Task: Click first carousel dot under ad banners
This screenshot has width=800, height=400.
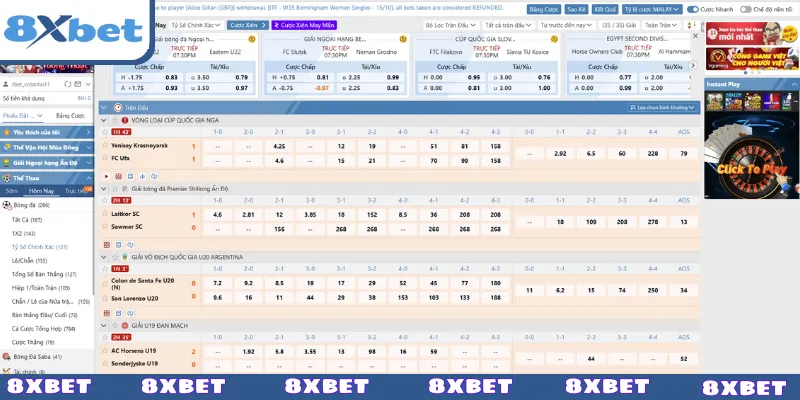Action: pyautogui.click(x=745, y=72)
